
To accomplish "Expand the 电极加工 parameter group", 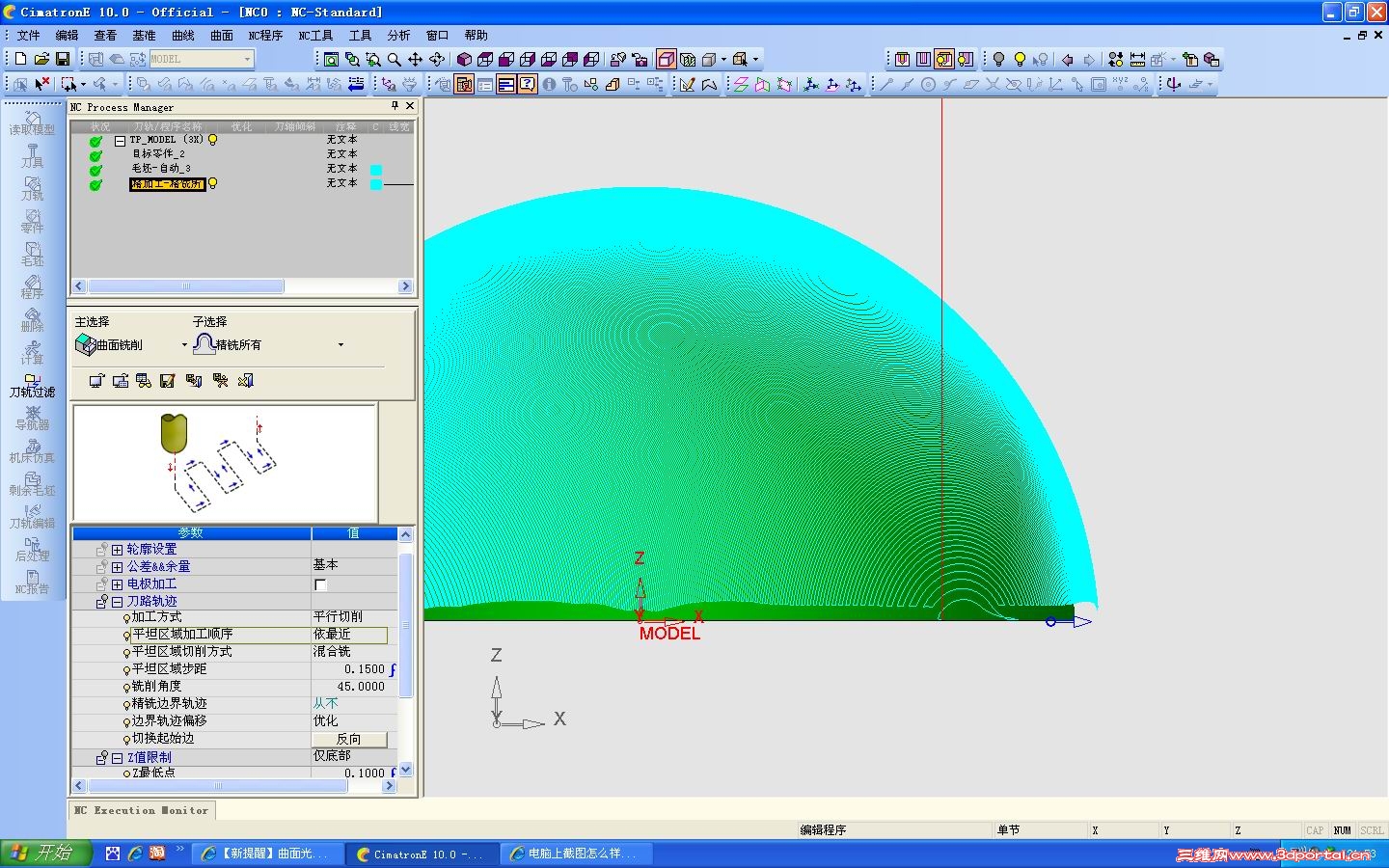I will (x=117, y=584).
